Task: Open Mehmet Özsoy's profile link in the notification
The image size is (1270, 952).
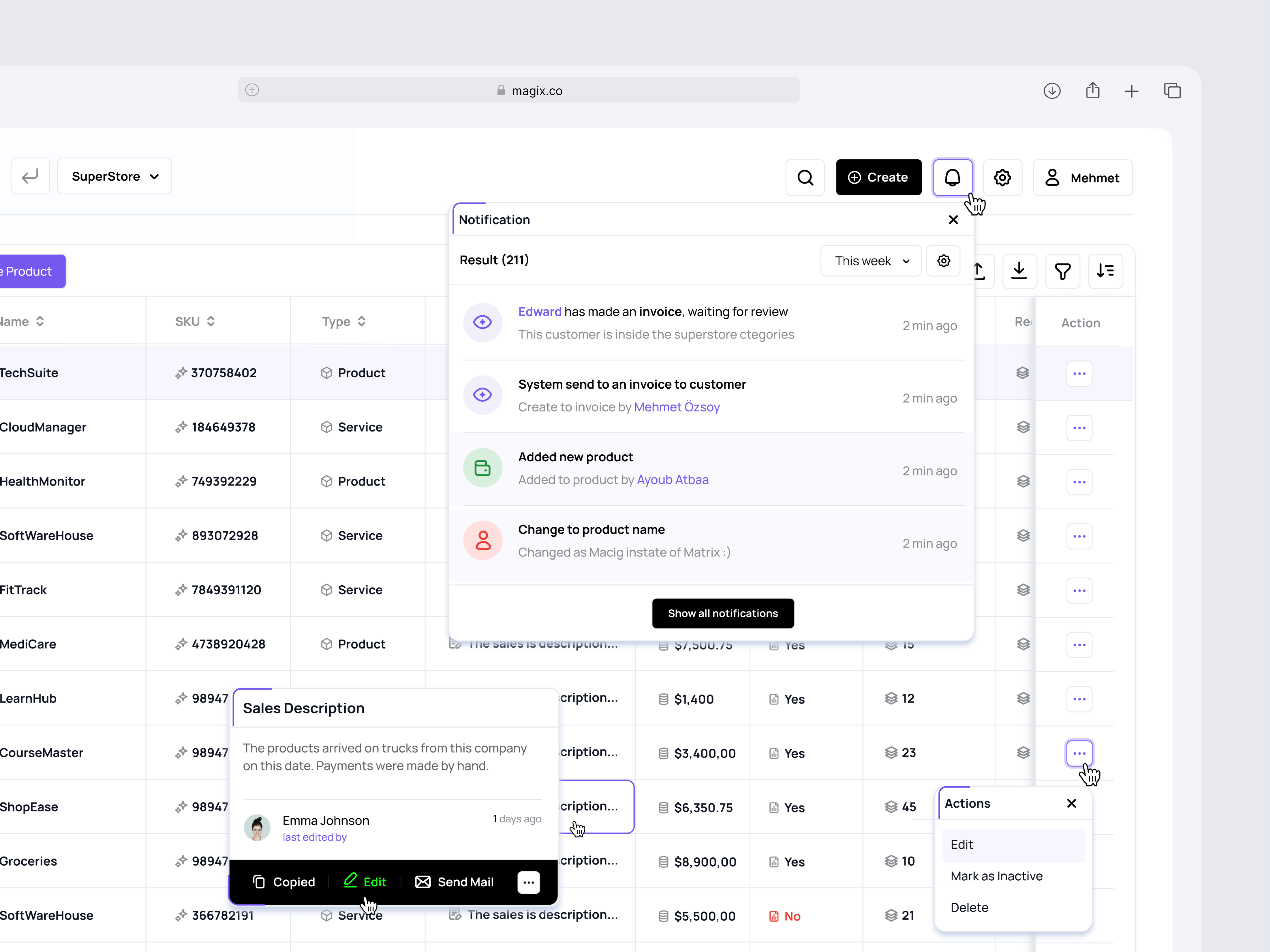Action: tap(677, 407)
